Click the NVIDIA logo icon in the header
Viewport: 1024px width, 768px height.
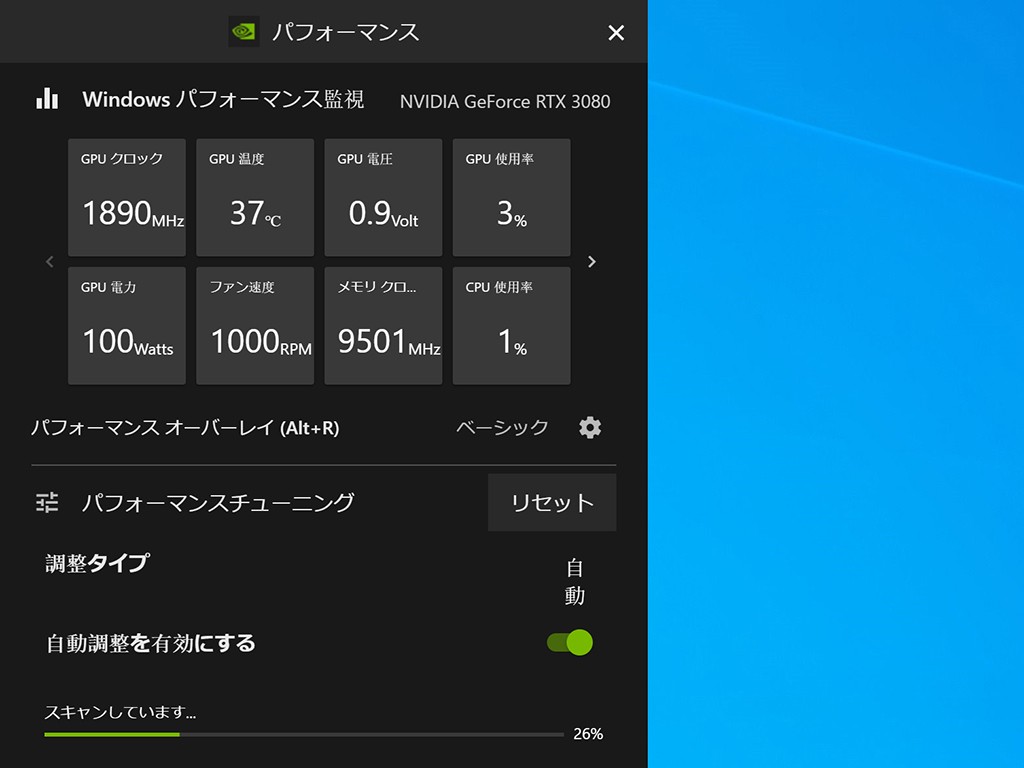coord(244,31)
